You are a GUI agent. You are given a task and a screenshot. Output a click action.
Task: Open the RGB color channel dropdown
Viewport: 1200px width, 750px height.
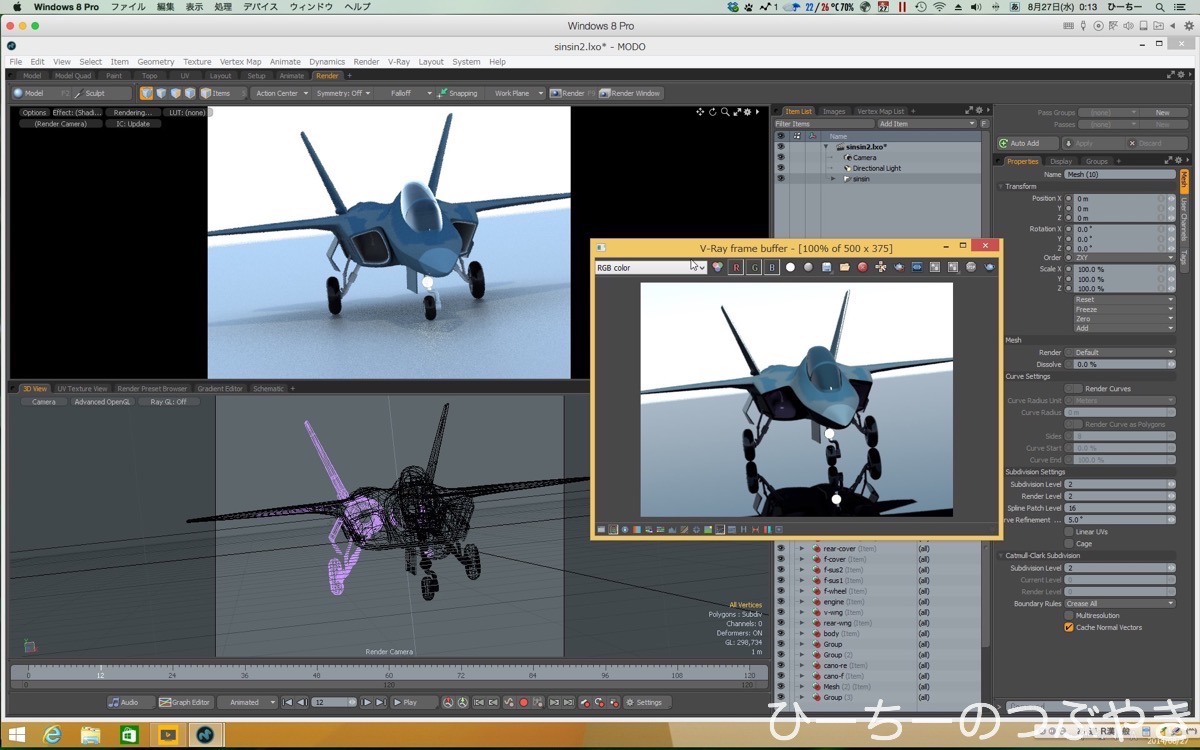[650, 268]
